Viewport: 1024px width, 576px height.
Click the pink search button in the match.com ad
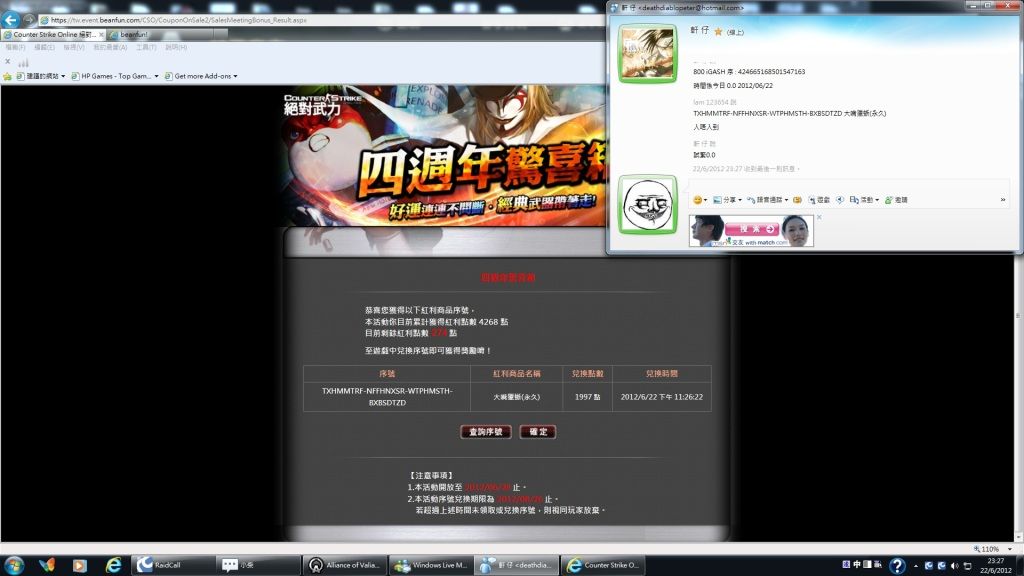(752, 229)
